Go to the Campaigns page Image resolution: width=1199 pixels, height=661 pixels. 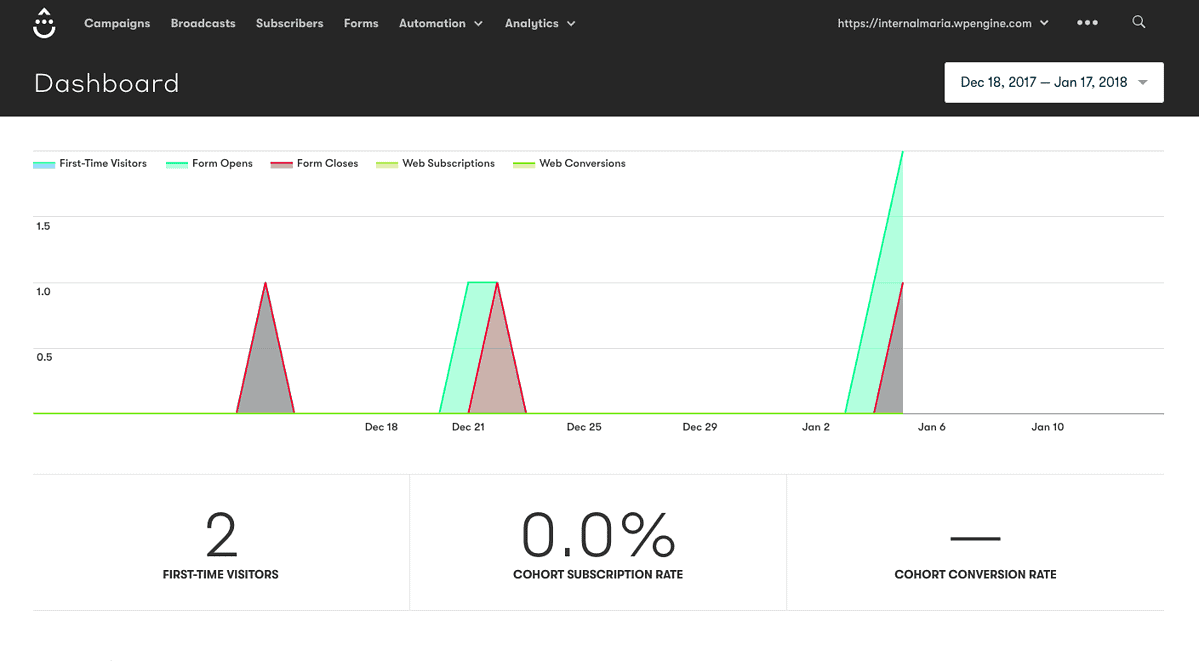(x=117, y=23)
